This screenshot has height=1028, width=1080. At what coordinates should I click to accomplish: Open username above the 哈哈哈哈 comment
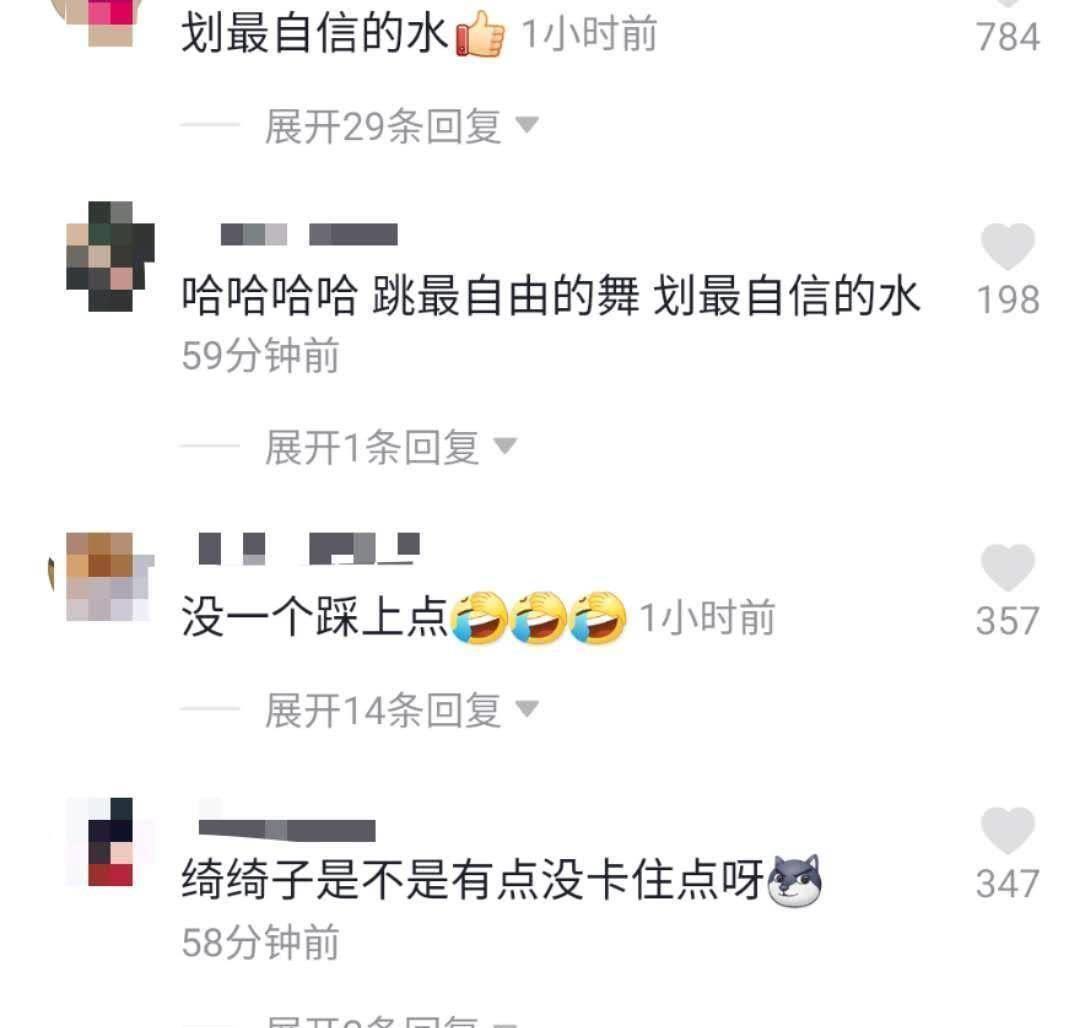point(309,234)
